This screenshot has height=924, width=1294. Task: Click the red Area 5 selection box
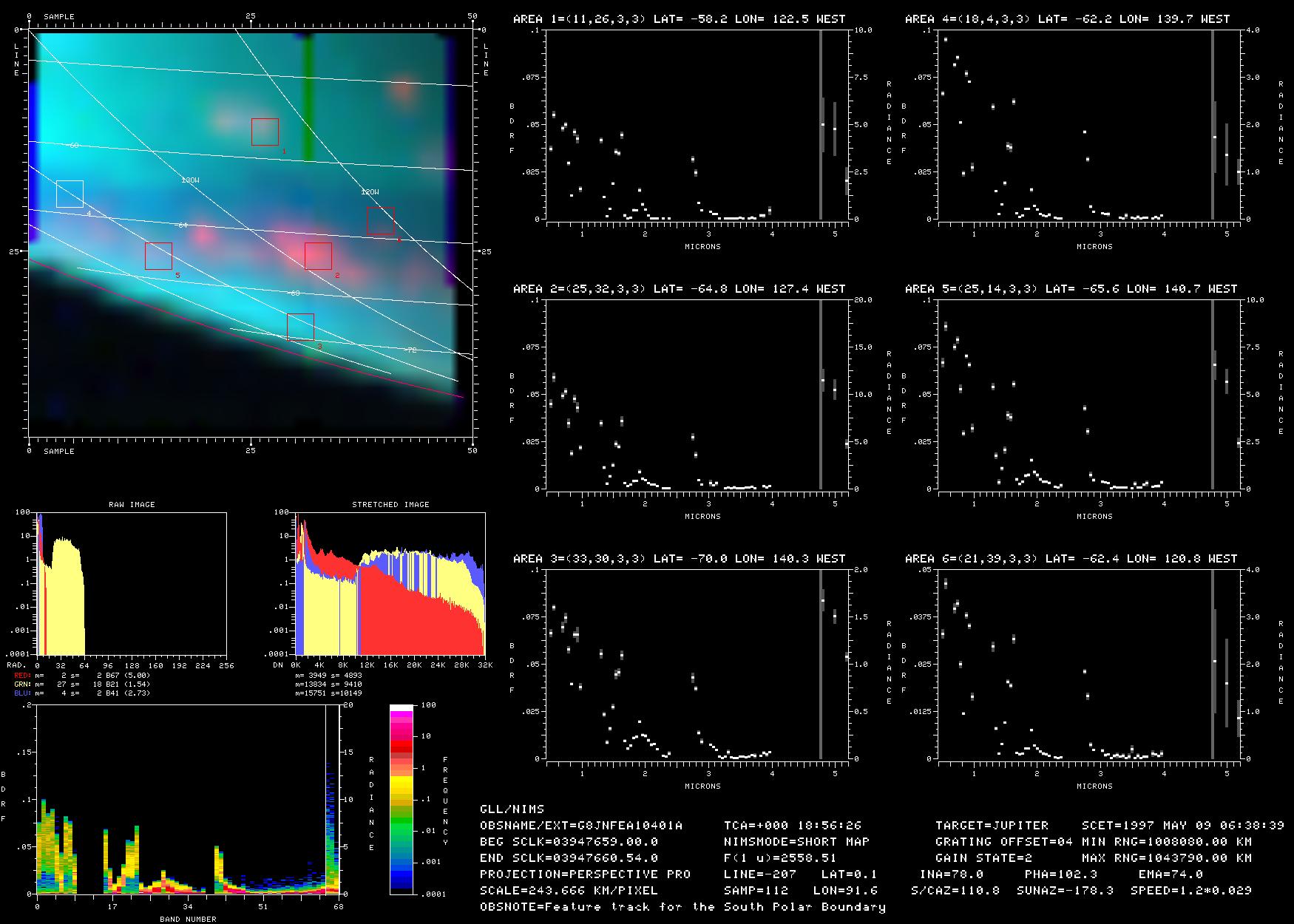click(x=158, y=256)
